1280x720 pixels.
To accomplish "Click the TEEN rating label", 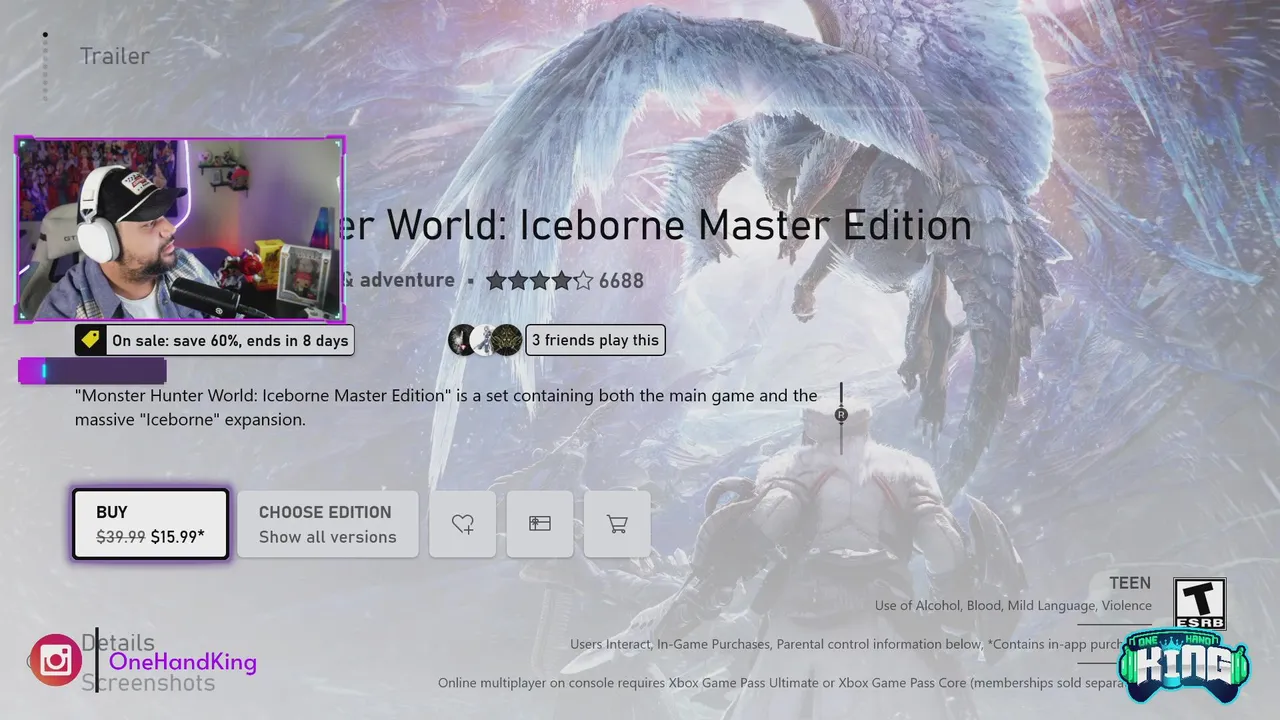I will point(1129,583).
